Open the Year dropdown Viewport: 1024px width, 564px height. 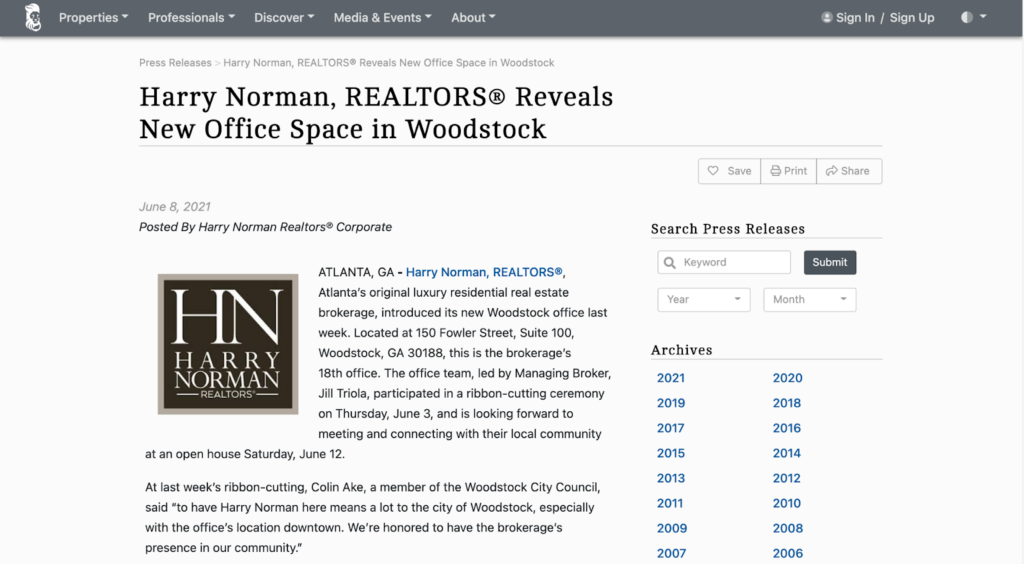(x=704, y=300)
